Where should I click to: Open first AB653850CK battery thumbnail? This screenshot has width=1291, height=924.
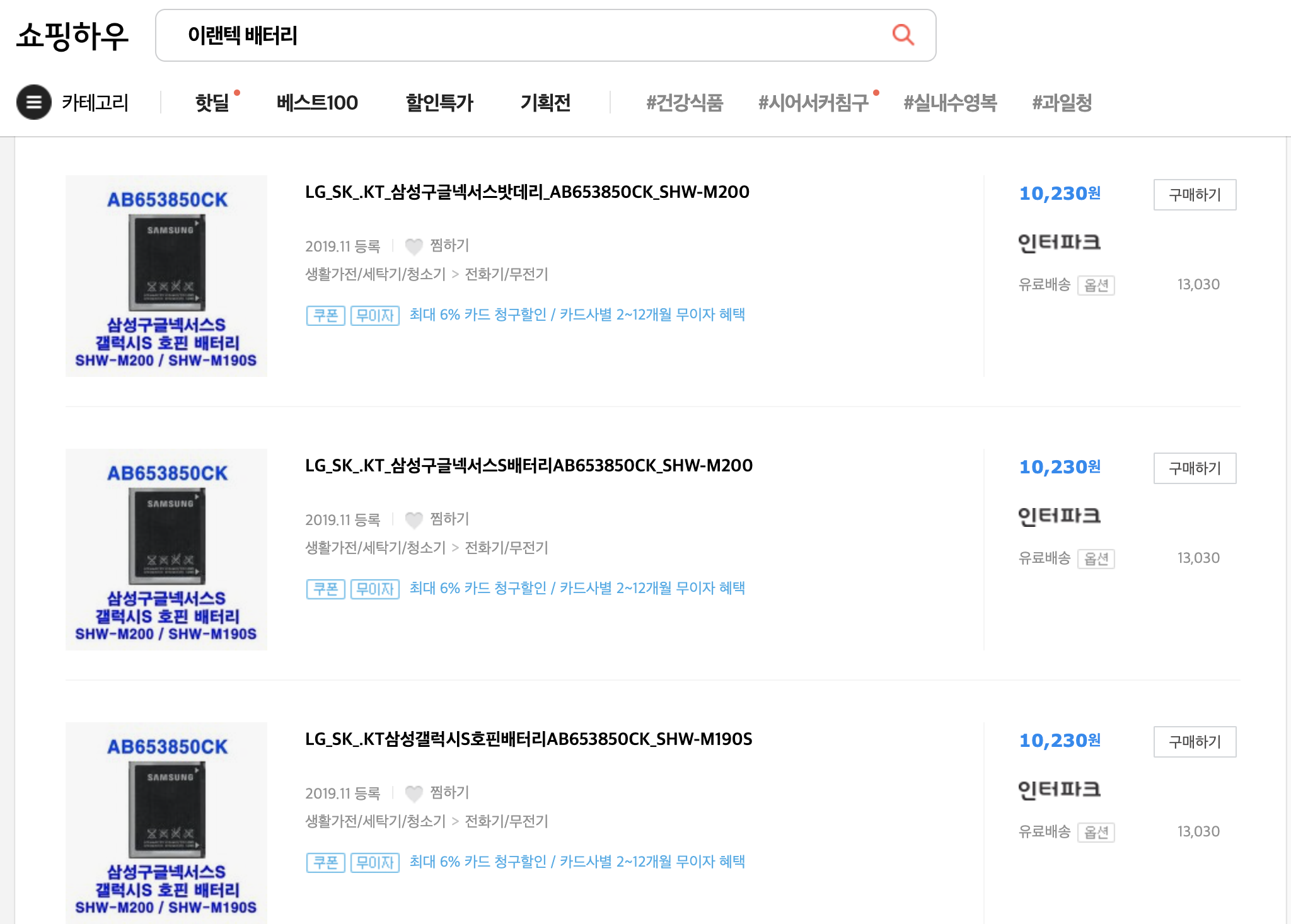tap(166, 276)
